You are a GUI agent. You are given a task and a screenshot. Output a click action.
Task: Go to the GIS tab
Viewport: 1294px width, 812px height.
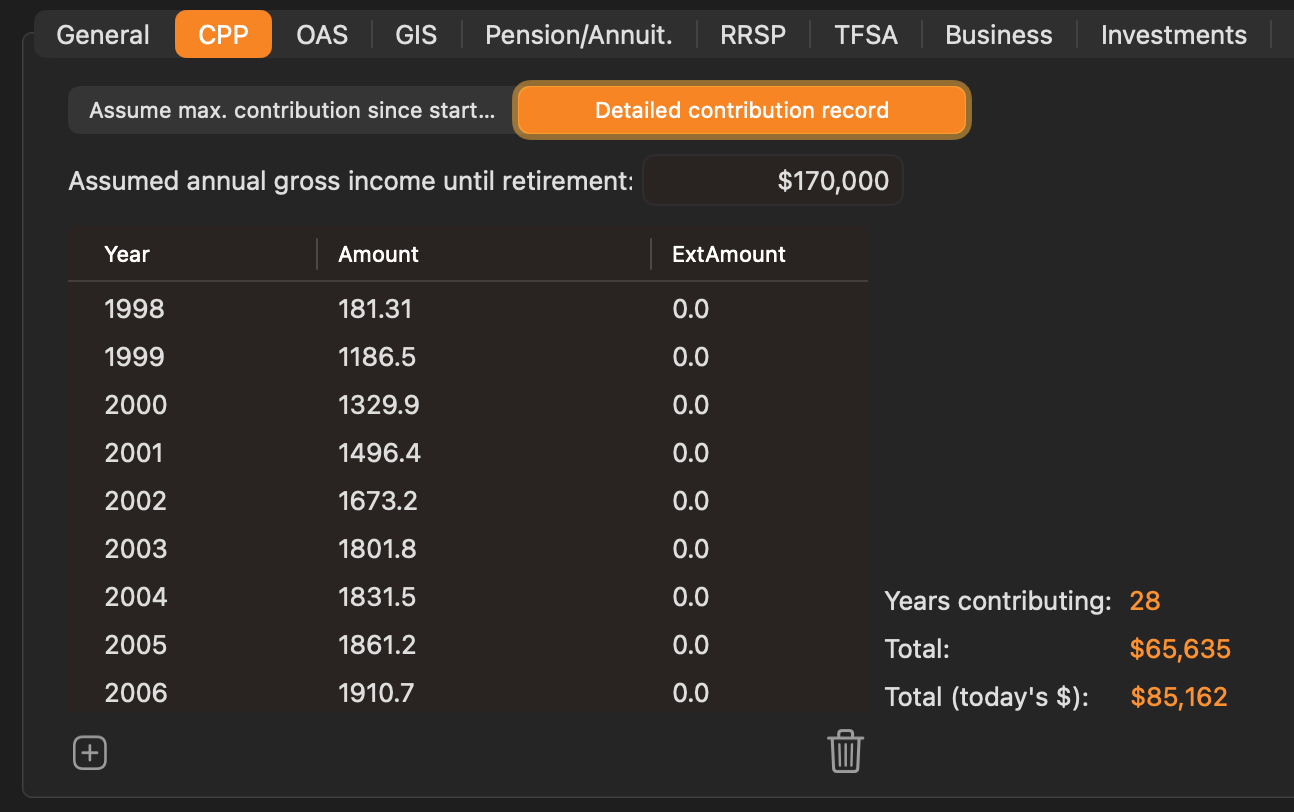[416, 35]
